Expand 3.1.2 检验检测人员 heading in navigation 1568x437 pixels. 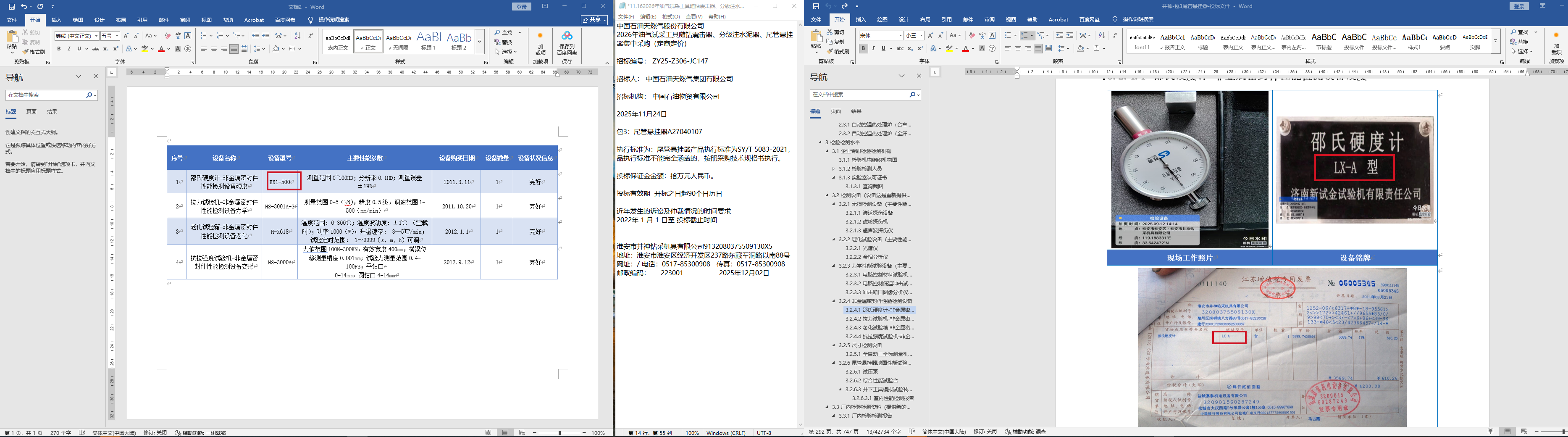834,168
